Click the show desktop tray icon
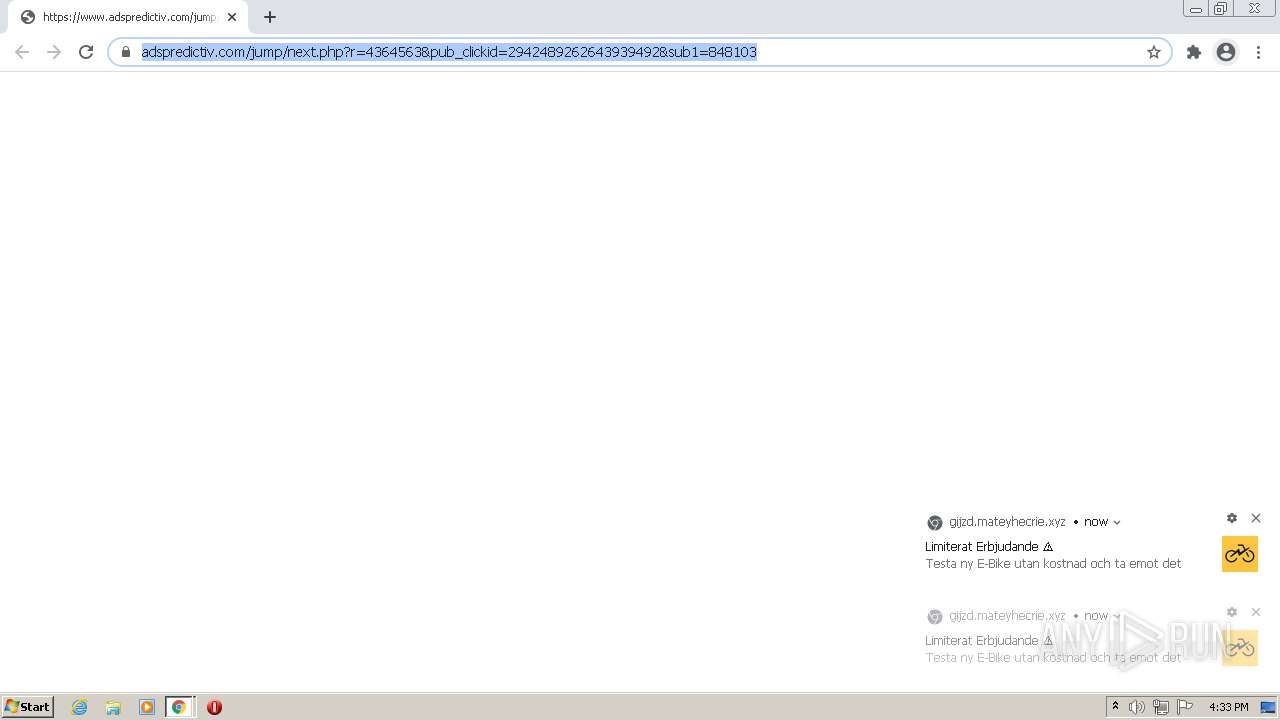This screenshot has width=1280, height=720. pyautogui.click(x=1268, y=707)
